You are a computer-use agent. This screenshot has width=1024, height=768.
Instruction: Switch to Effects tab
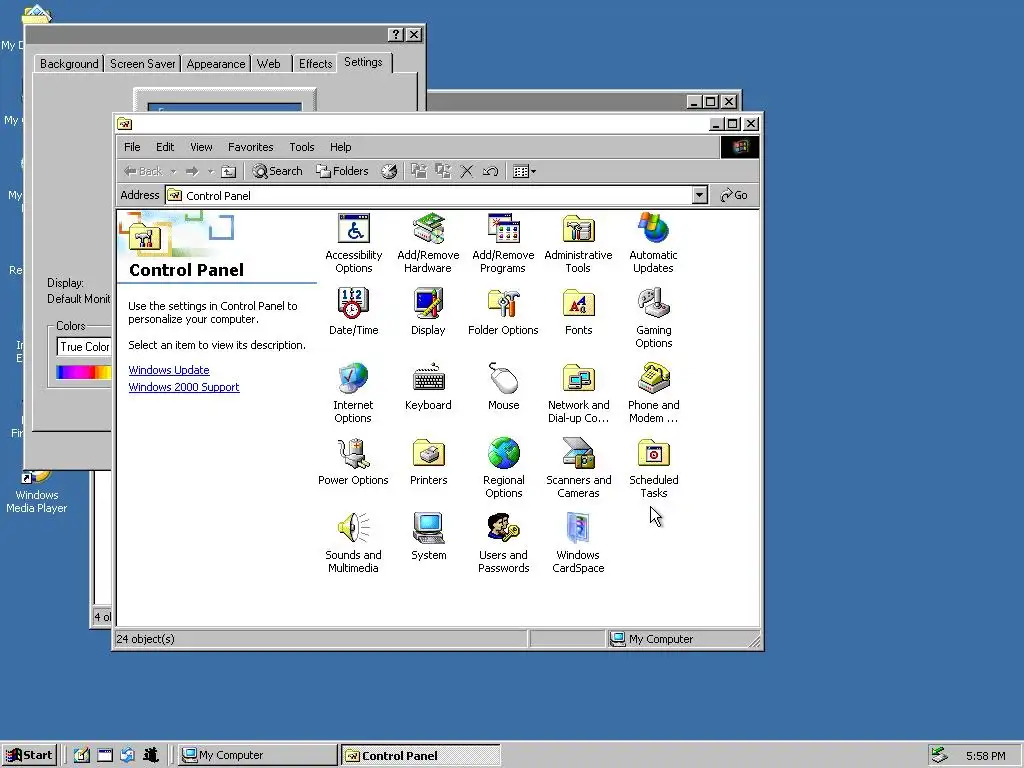tap(315, 64)
